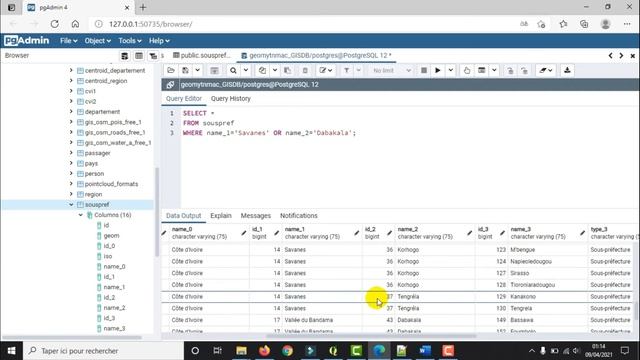Collapse the Columns (16) node
Image resolution: width=640 pixels, height=360 pixels.
point(80,215)
